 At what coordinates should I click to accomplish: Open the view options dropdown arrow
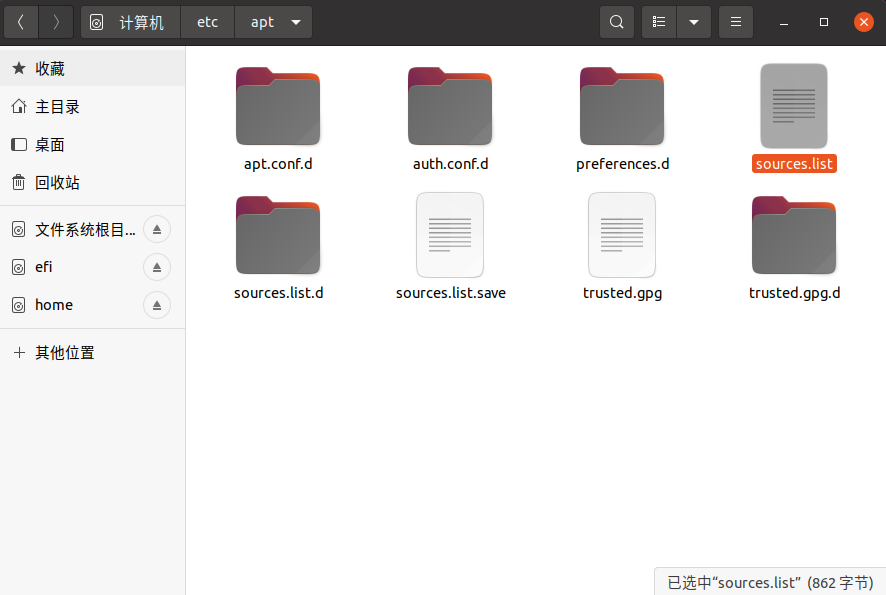click(x=694, y=22)
